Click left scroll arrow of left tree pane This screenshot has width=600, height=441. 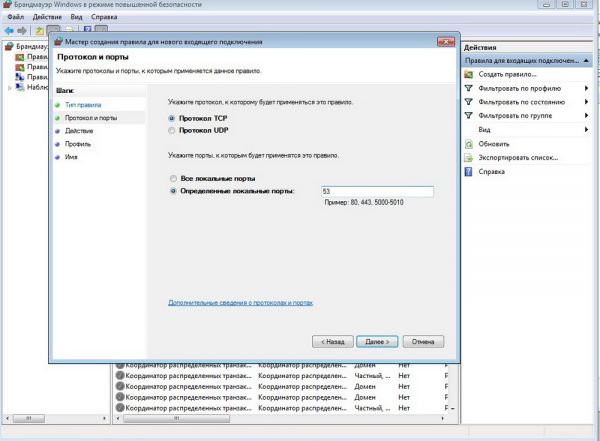7,418
